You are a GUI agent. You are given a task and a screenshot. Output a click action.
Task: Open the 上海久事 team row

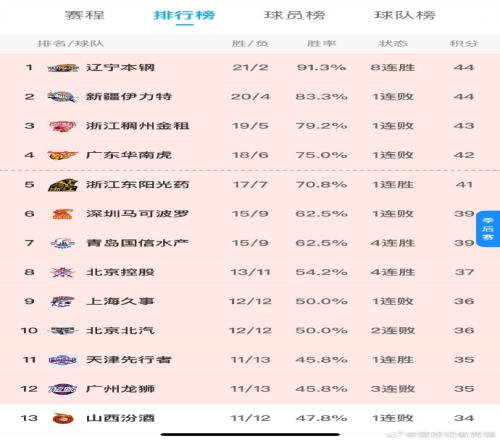point(250,301)
